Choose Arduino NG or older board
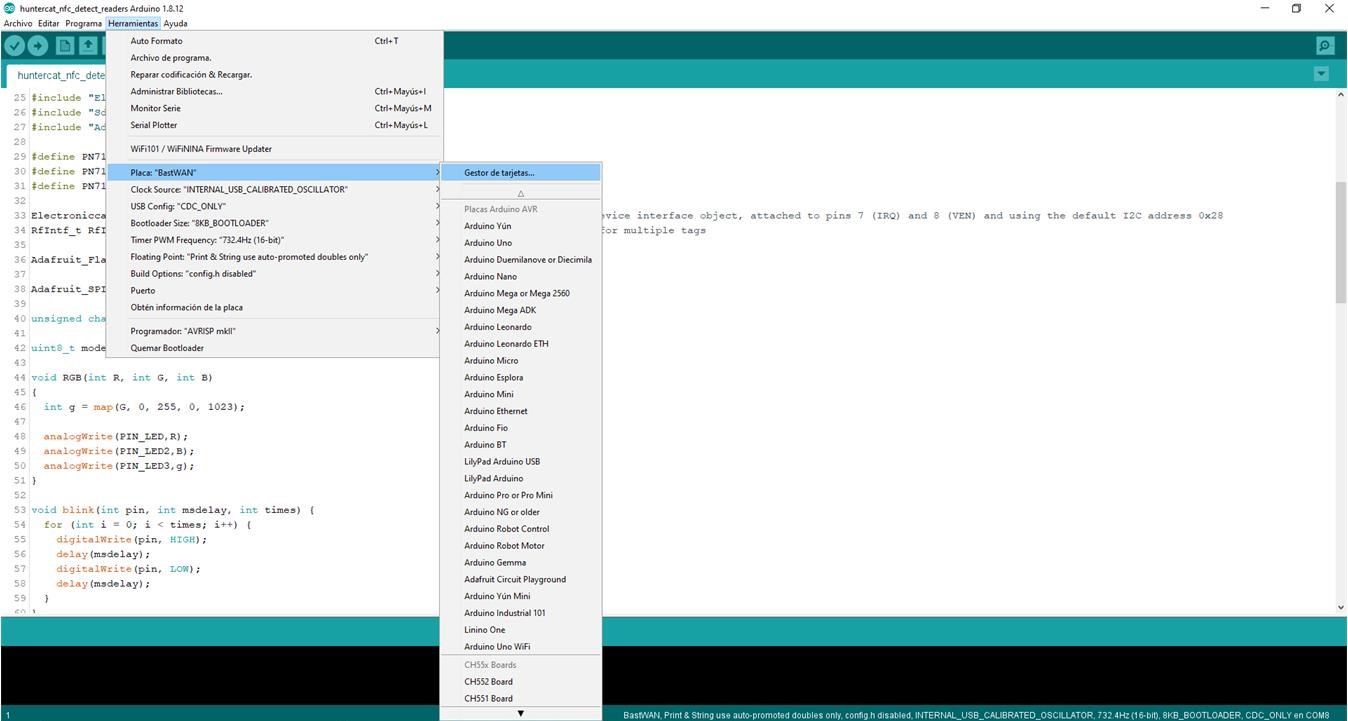The width and height of the screenshot is (1348, 721). tap(521, 512)
